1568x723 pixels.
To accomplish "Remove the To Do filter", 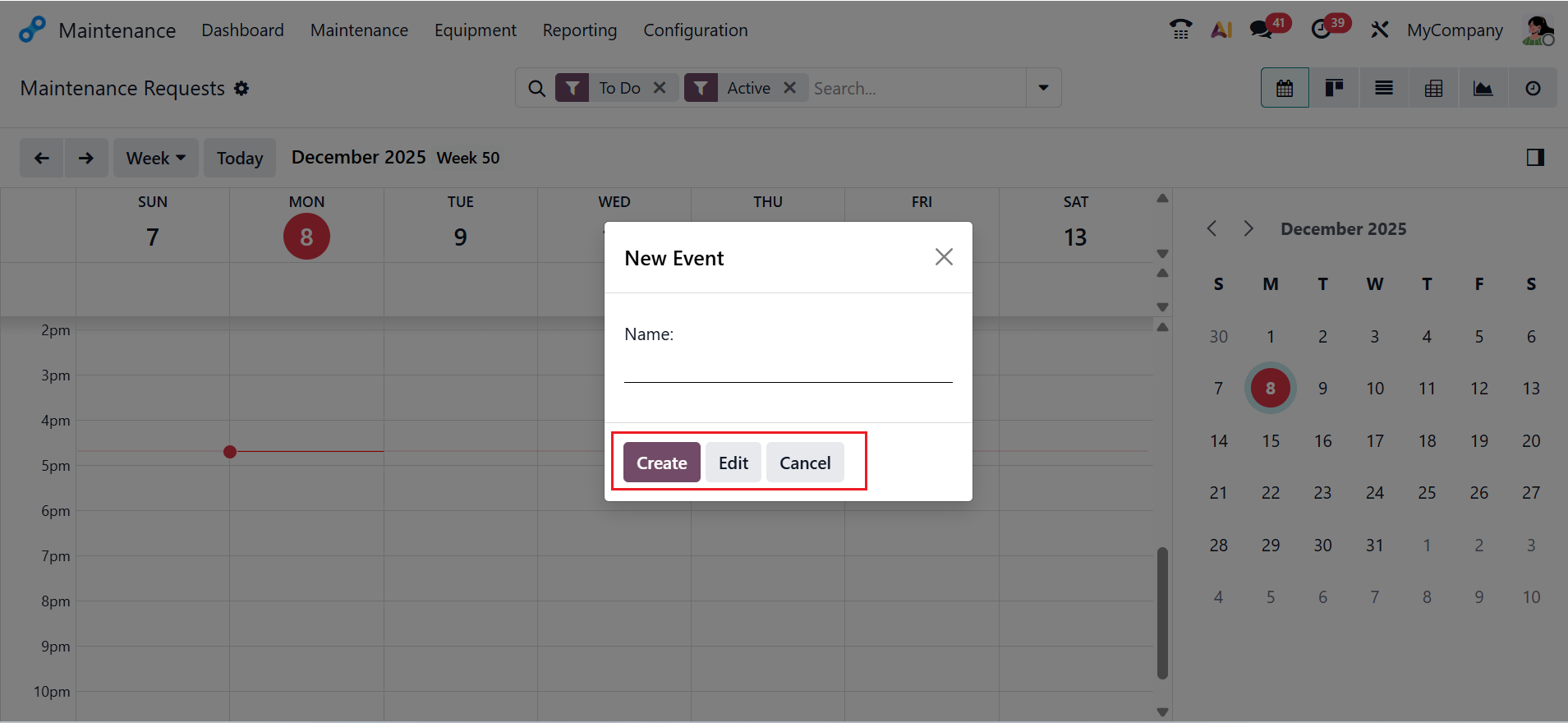I will [x=660, y=88].
